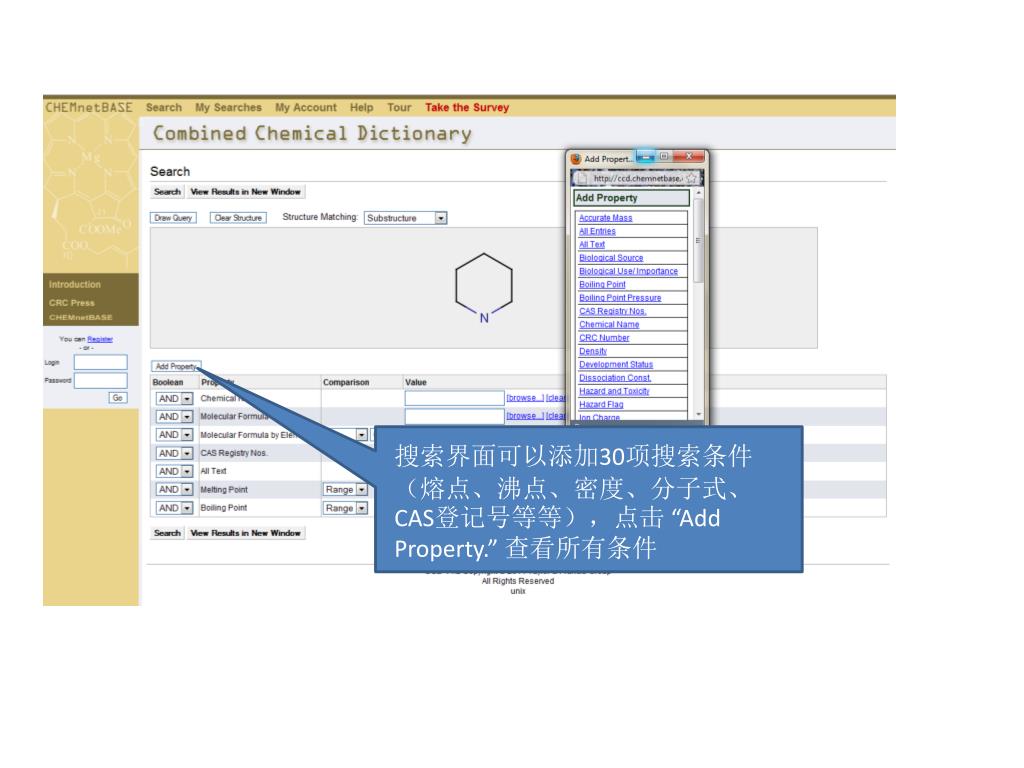Open the Tour menu item
The image size is (1024, 768).
click(399, 108)
